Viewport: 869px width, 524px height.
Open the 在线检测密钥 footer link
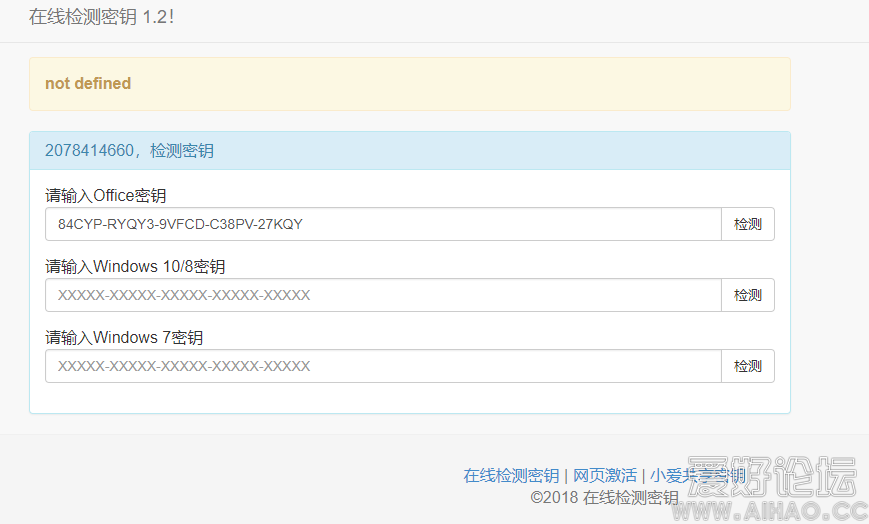pyautogui.click(x=511, y=475)
